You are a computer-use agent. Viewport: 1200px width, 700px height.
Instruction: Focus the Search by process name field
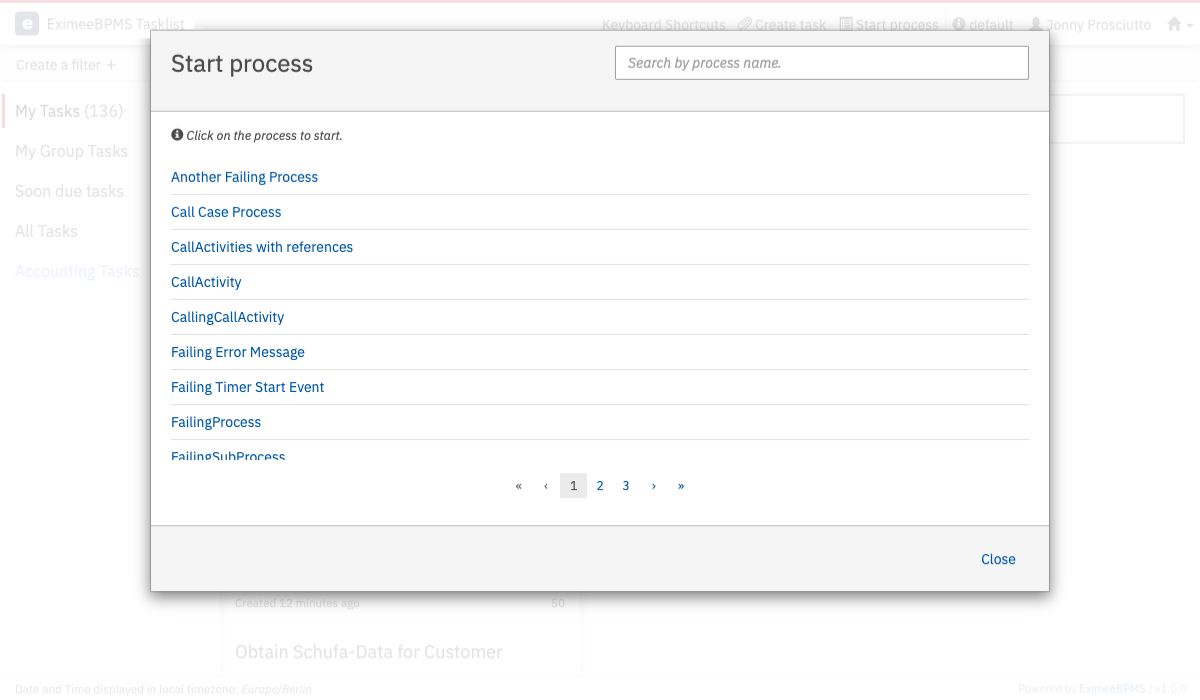click(x=822, y=63)
